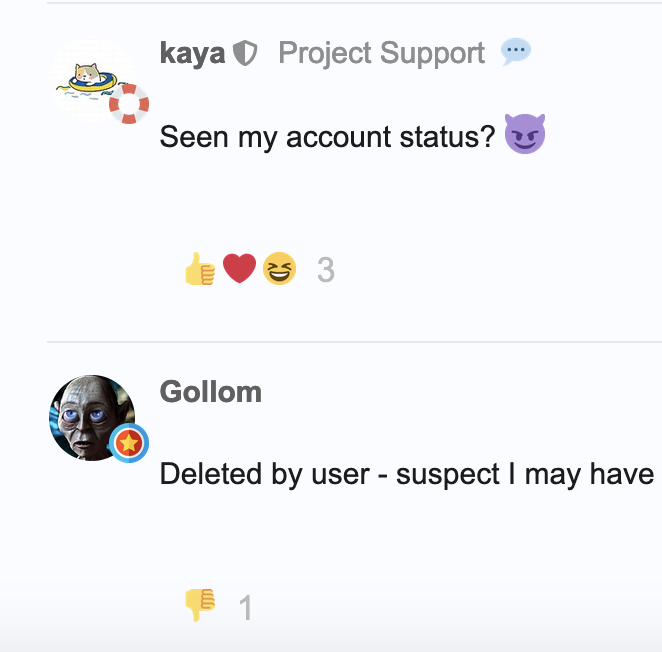Show the thumbs down count 1 details

click(x=245, y=608)
